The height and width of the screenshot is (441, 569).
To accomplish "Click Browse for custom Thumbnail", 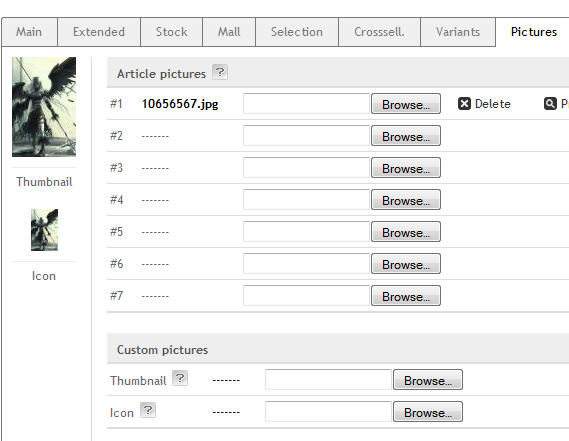I will point(428,380).
